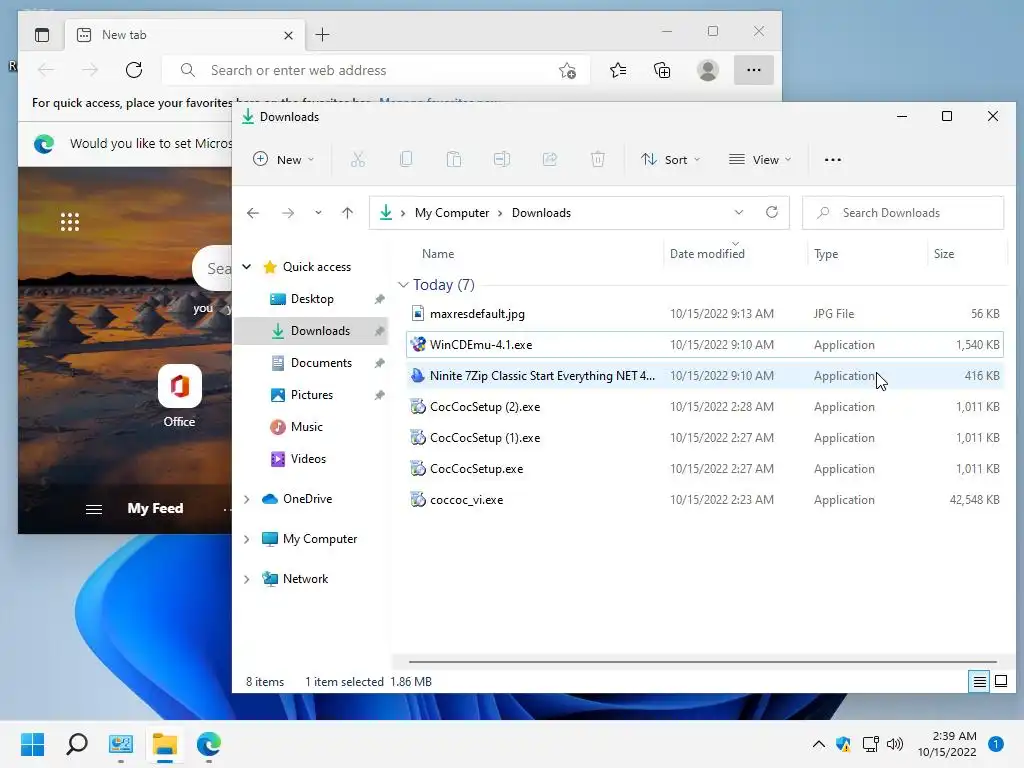Select CocCocSetup (2).exe file

705,406
